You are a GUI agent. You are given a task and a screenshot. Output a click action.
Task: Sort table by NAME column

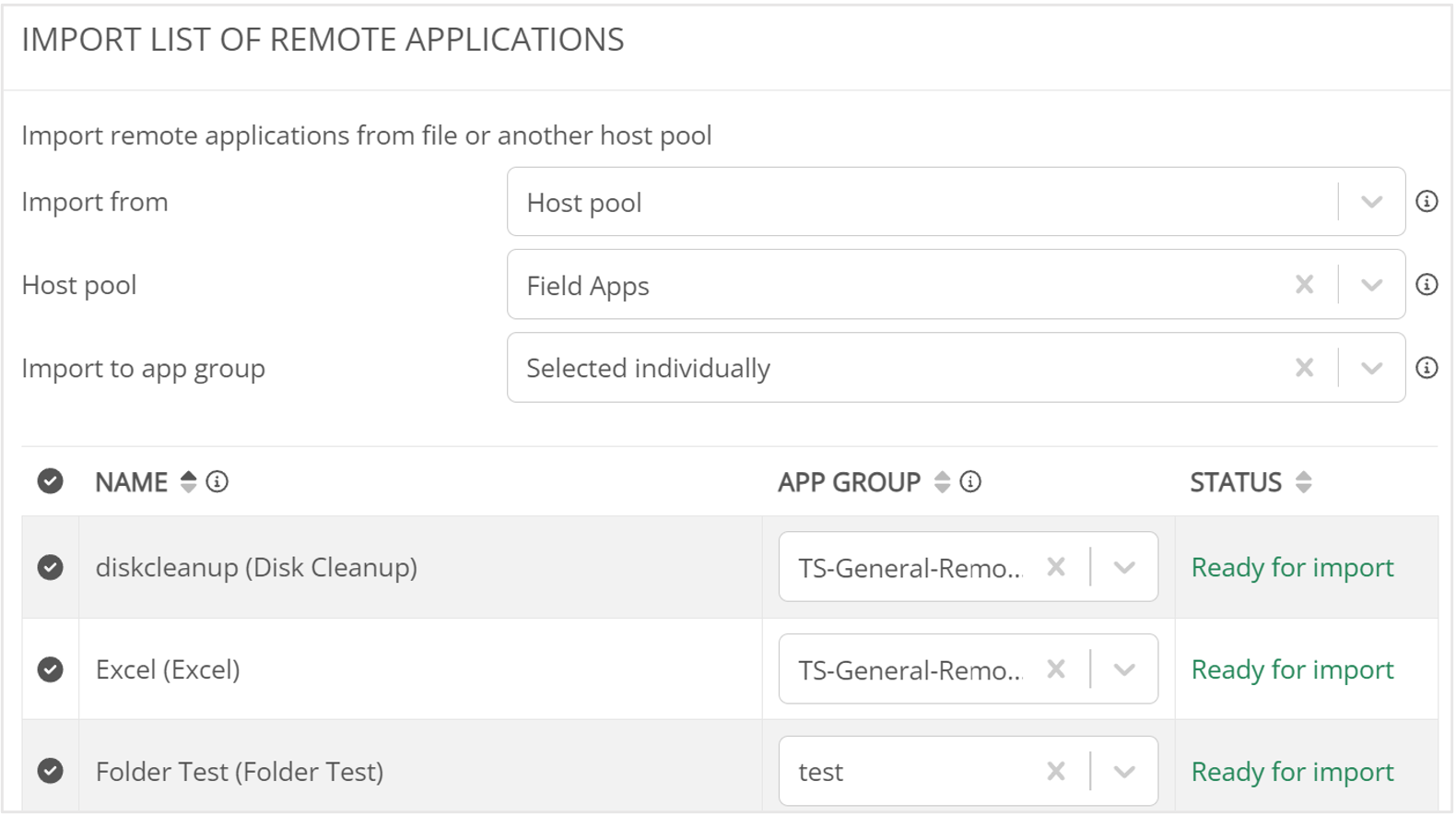(x=188, y=481)
